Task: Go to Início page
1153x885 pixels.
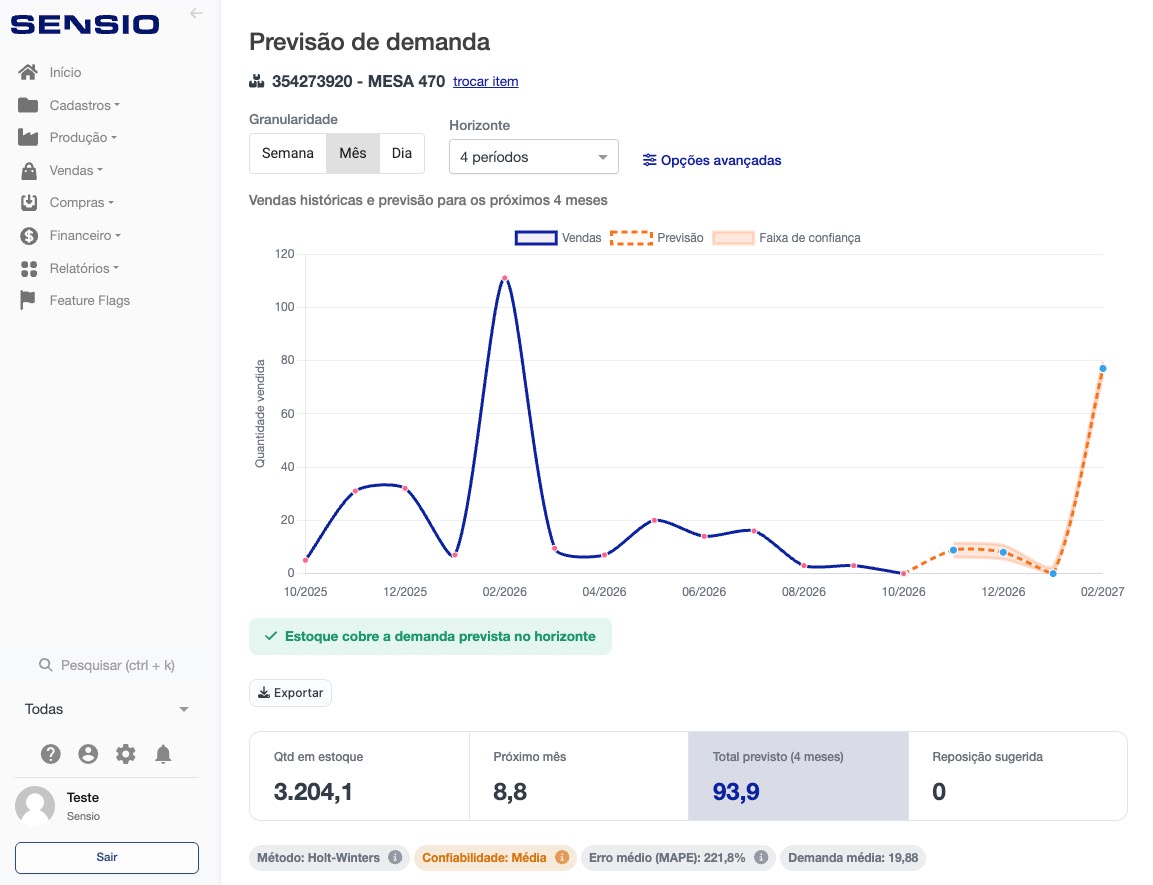Action: (65, 72)
